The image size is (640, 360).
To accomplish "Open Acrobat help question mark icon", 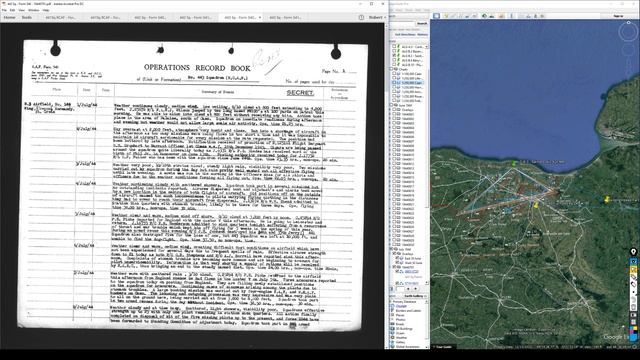I will (361, 18).
